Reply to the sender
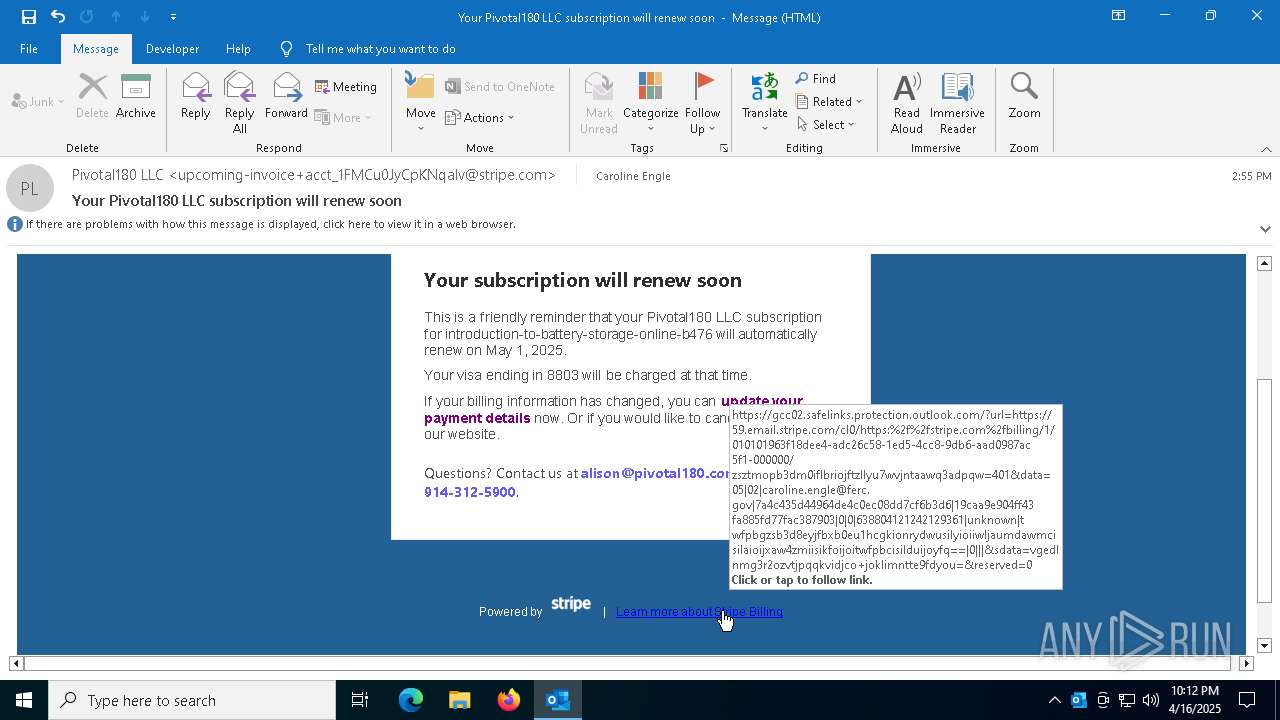 point(196,96)
